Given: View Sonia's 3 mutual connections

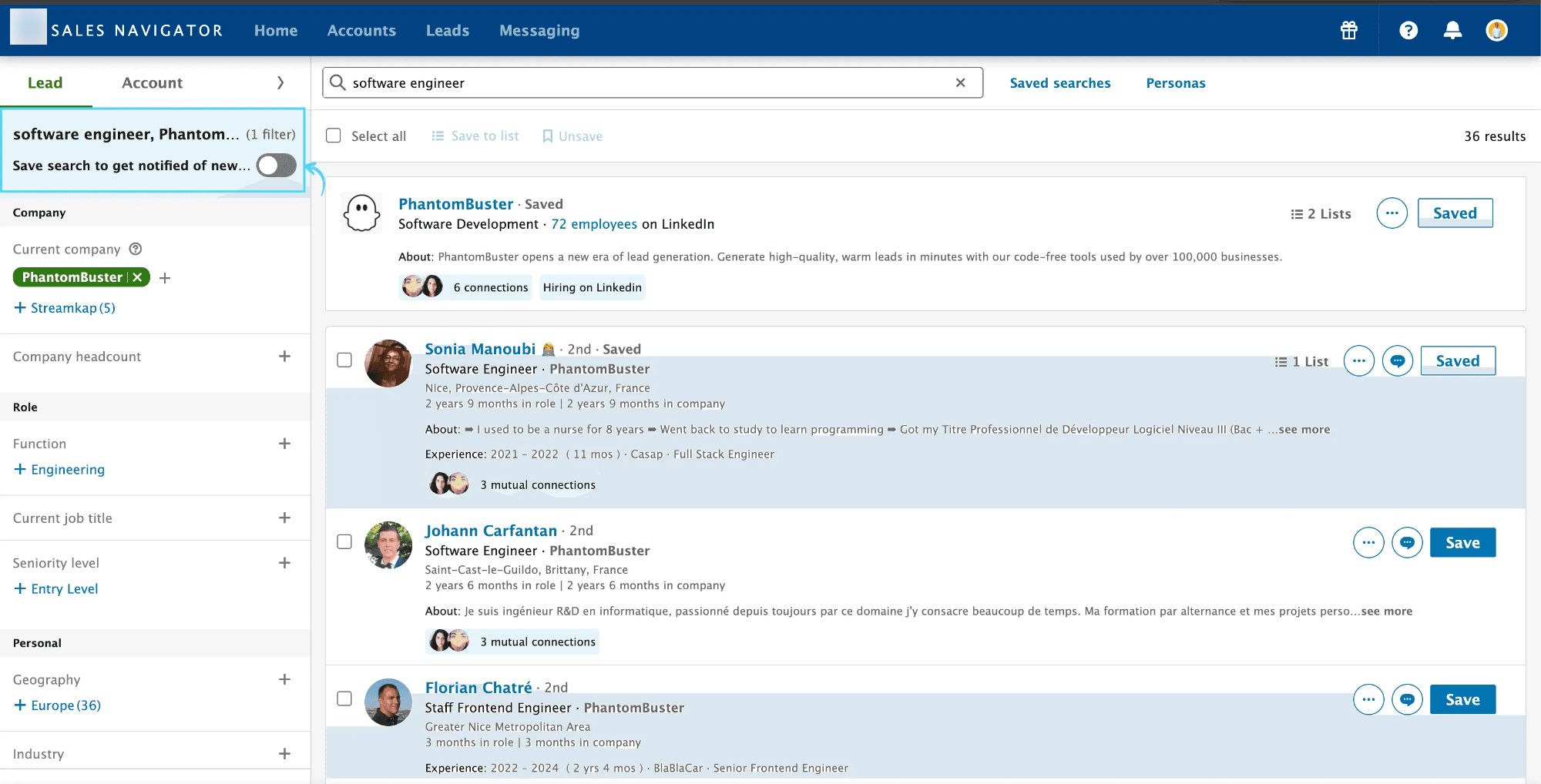Looking at the screenshot, I should (x=512, y=485).
